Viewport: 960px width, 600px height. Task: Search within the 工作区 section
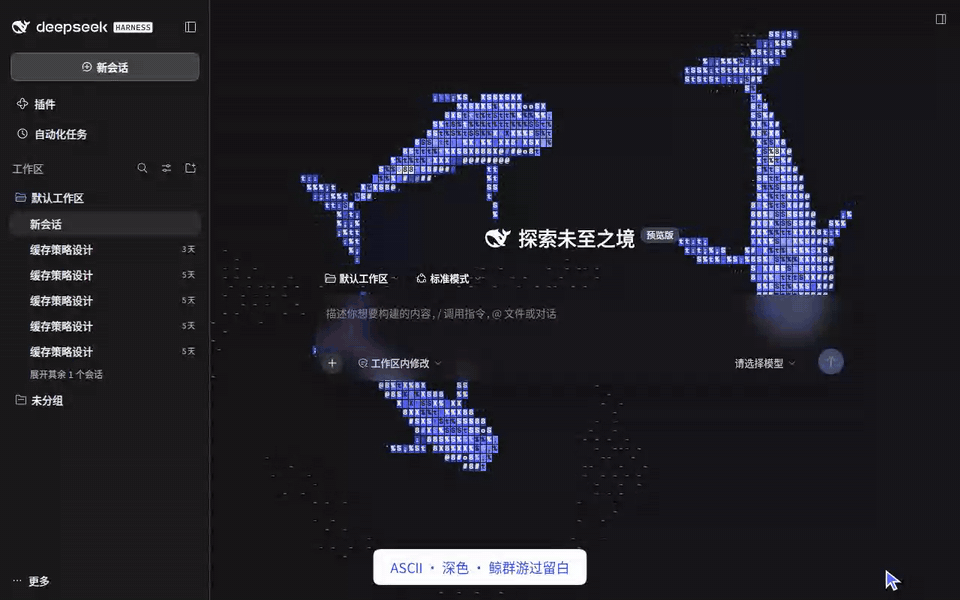coord(142,168)
